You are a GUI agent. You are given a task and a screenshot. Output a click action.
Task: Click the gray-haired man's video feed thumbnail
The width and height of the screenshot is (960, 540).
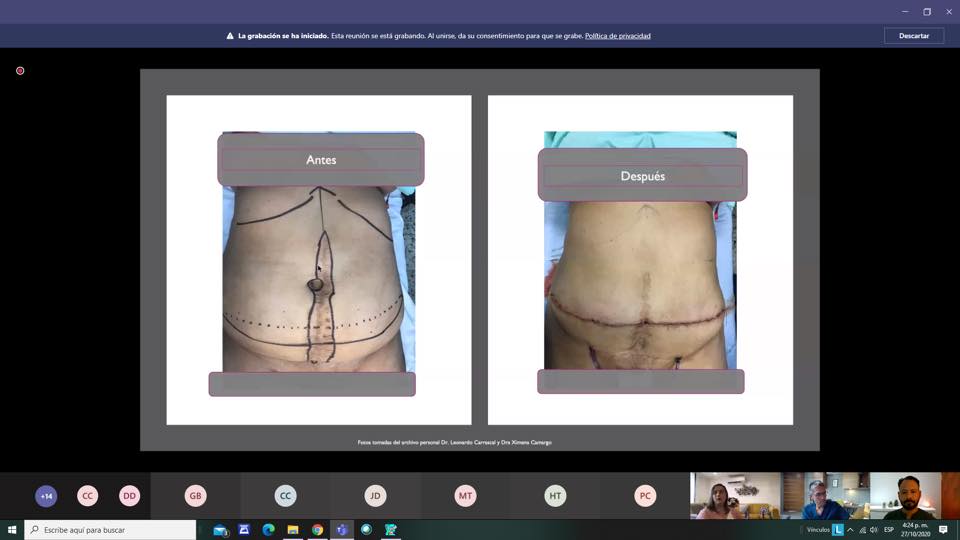(825, 495)
